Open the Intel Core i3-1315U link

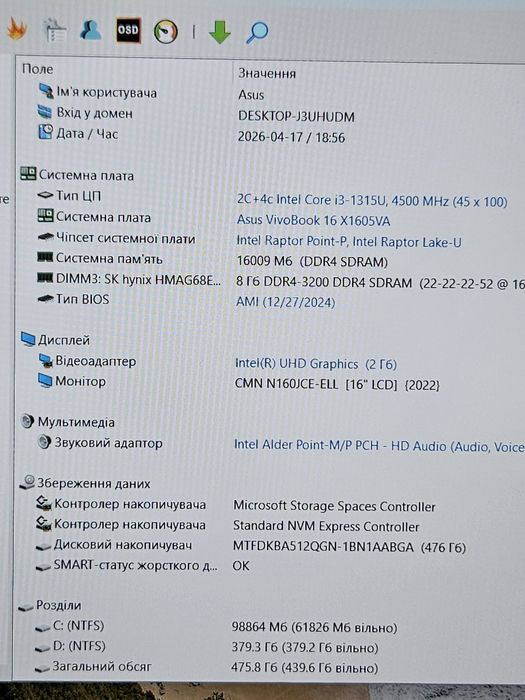coord(372,200)
